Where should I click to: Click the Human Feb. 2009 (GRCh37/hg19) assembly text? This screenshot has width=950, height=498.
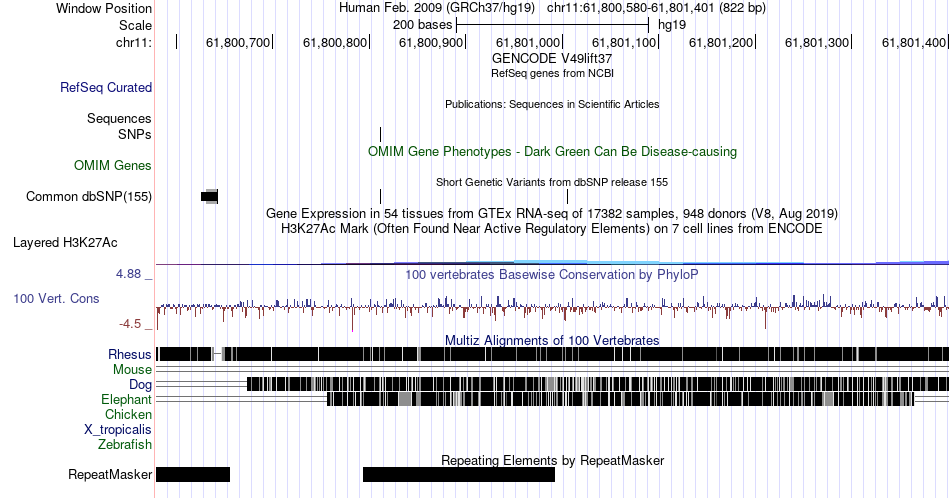437,8
